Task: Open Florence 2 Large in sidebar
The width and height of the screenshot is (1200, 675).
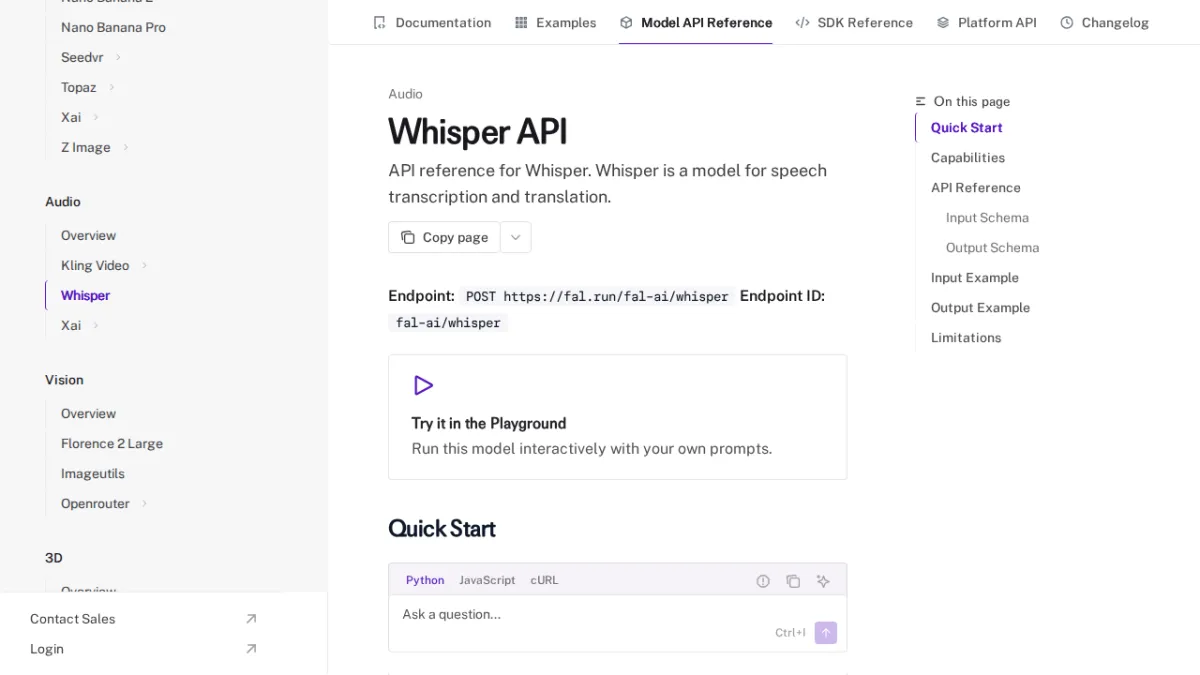Action: coord(112,443)
